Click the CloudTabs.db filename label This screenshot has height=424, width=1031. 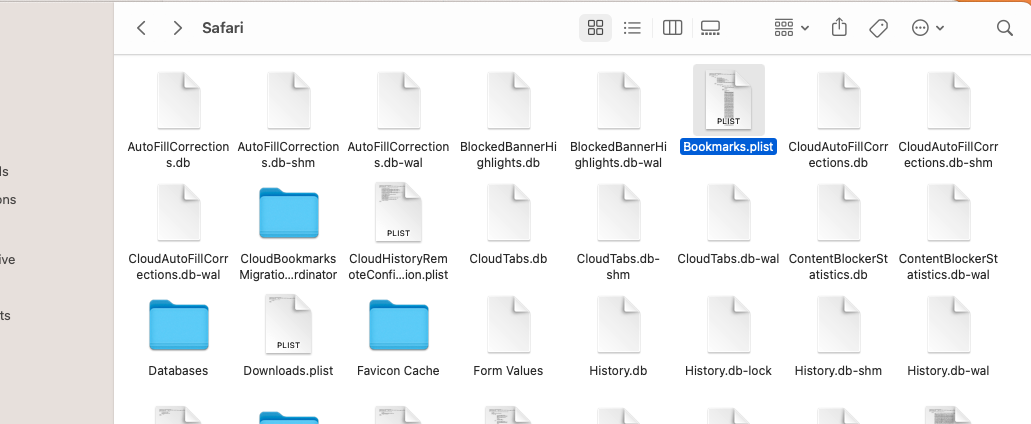tap(508, 259)
